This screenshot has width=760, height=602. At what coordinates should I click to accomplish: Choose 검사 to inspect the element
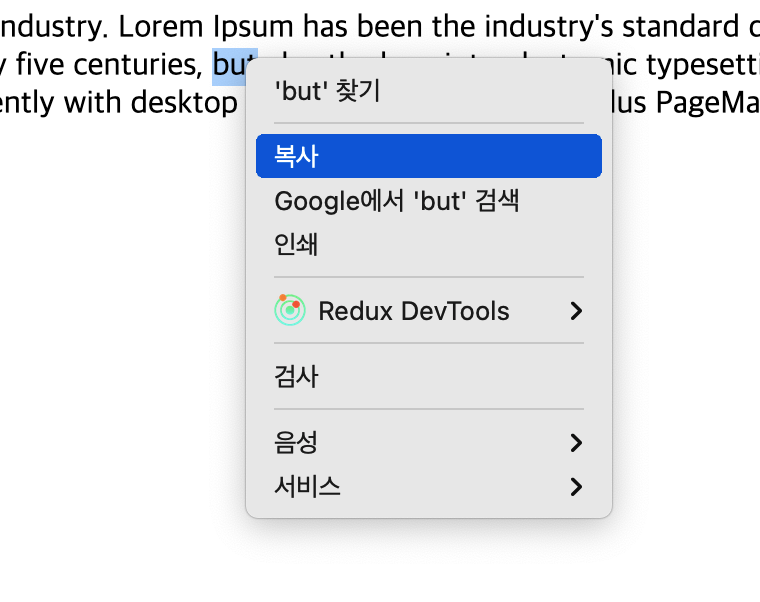point(429,377)
